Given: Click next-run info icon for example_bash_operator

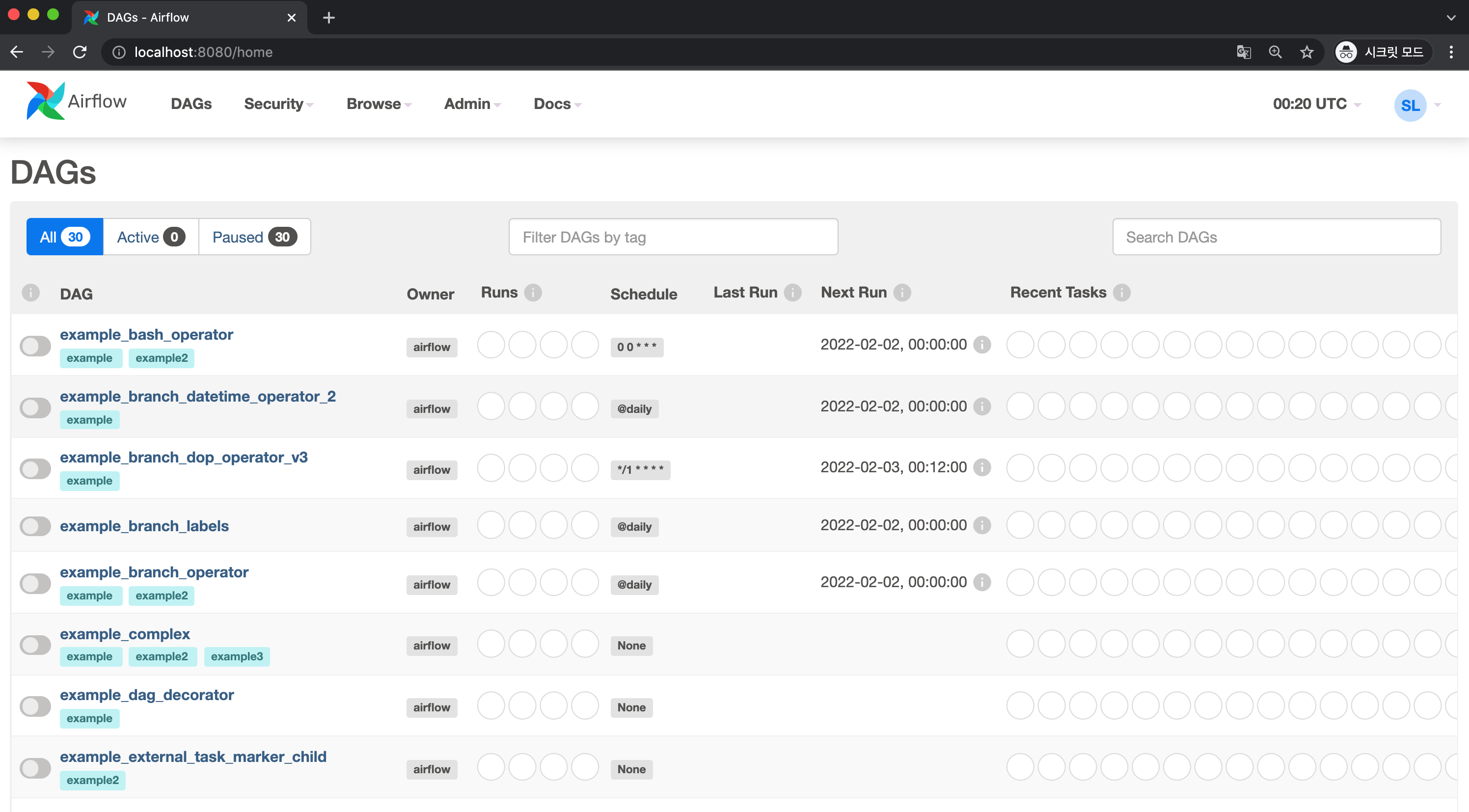Looking at the screenshot, I should [981, 345].
